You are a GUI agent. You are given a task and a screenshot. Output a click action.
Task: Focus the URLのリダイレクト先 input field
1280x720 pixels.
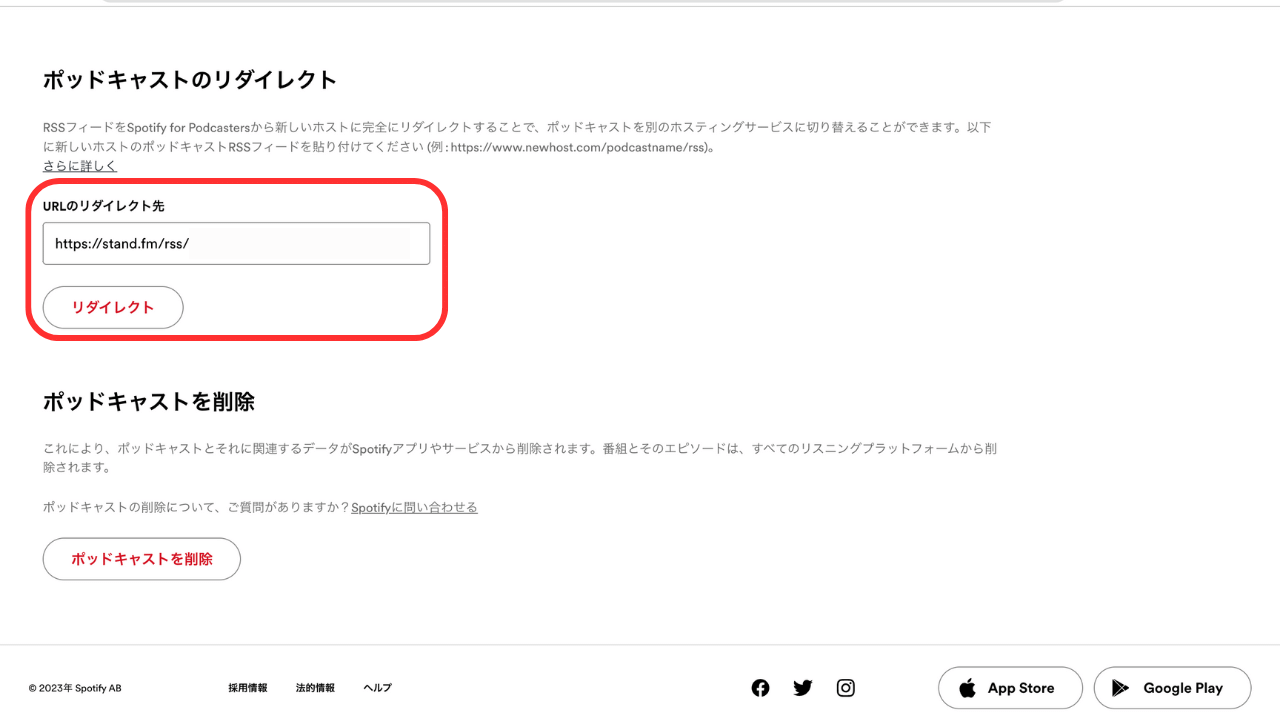[x=236, y=243]
